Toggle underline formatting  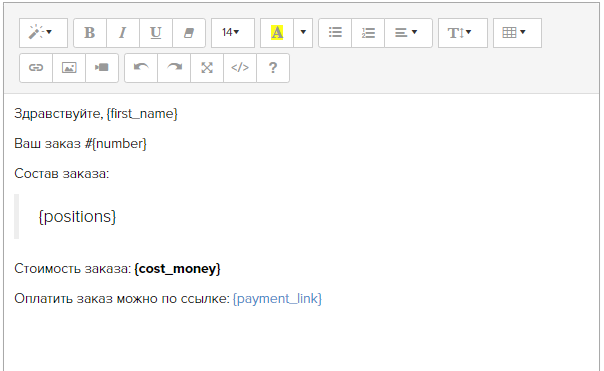tap(156, 33)
